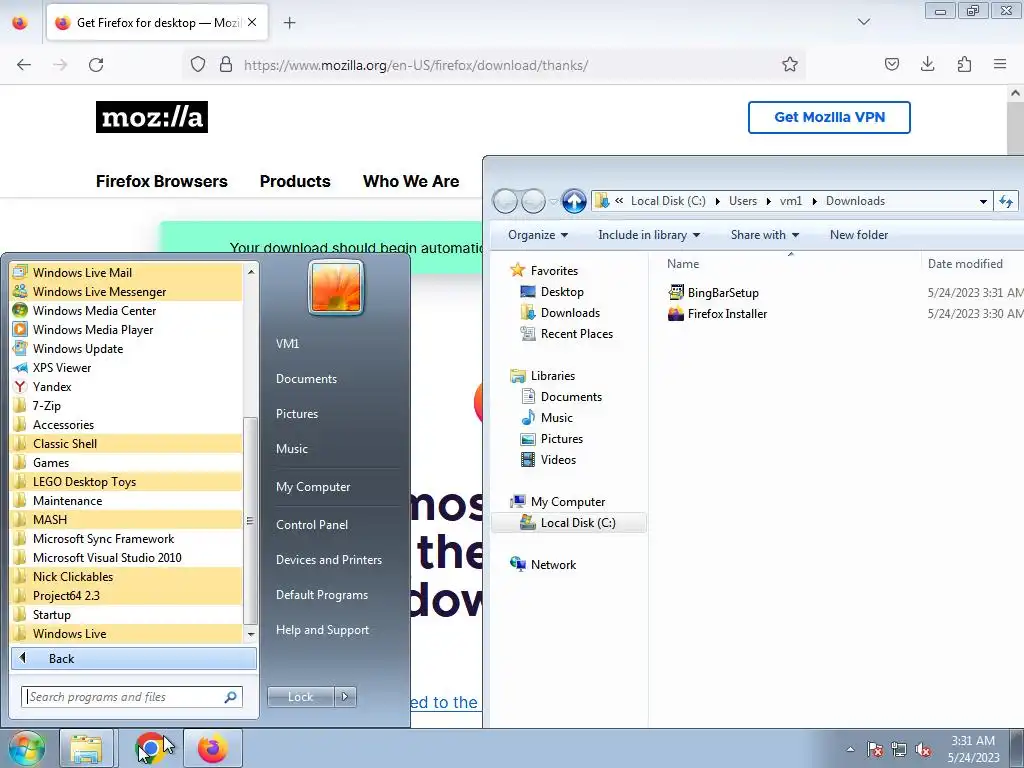Launch Windows Live Messenger
The image size is (1024, 768).
127,291
